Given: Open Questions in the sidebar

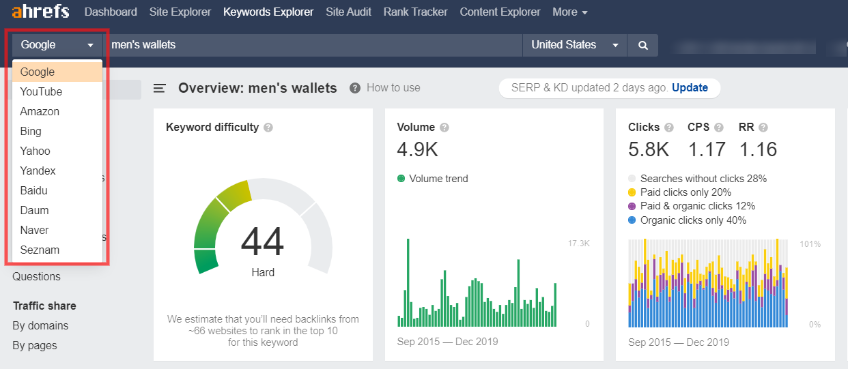Looking at the screenshot, I should pos(37,276).
